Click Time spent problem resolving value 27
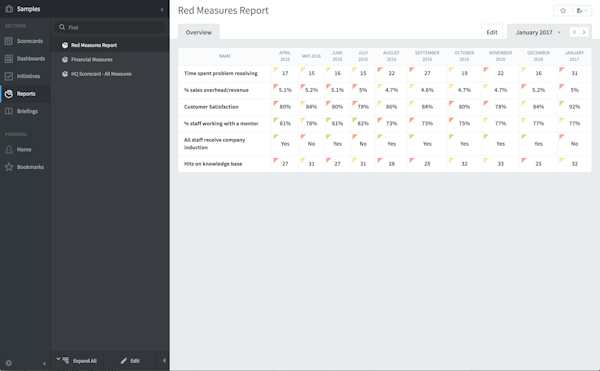600x371 pixels. [x=427, y=73]
